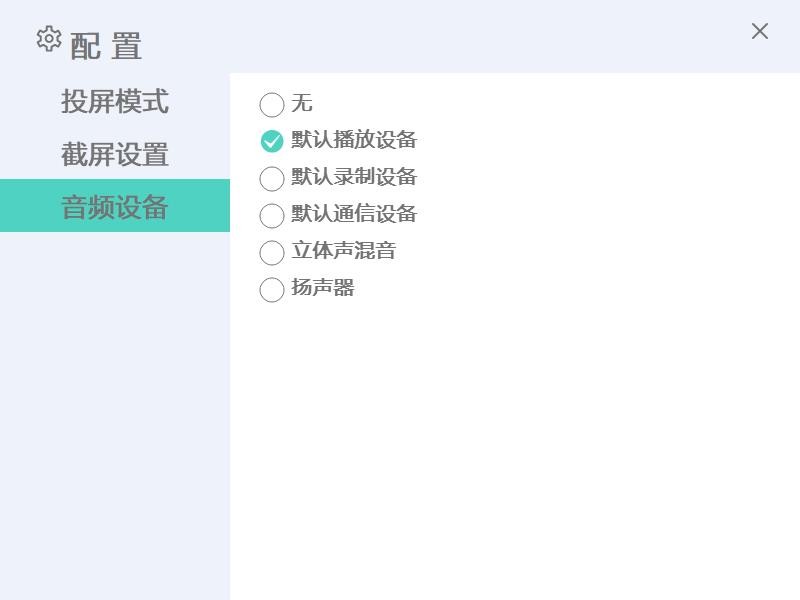
Task: Click the 默认录制设备 label text
Action: (354, 177)
